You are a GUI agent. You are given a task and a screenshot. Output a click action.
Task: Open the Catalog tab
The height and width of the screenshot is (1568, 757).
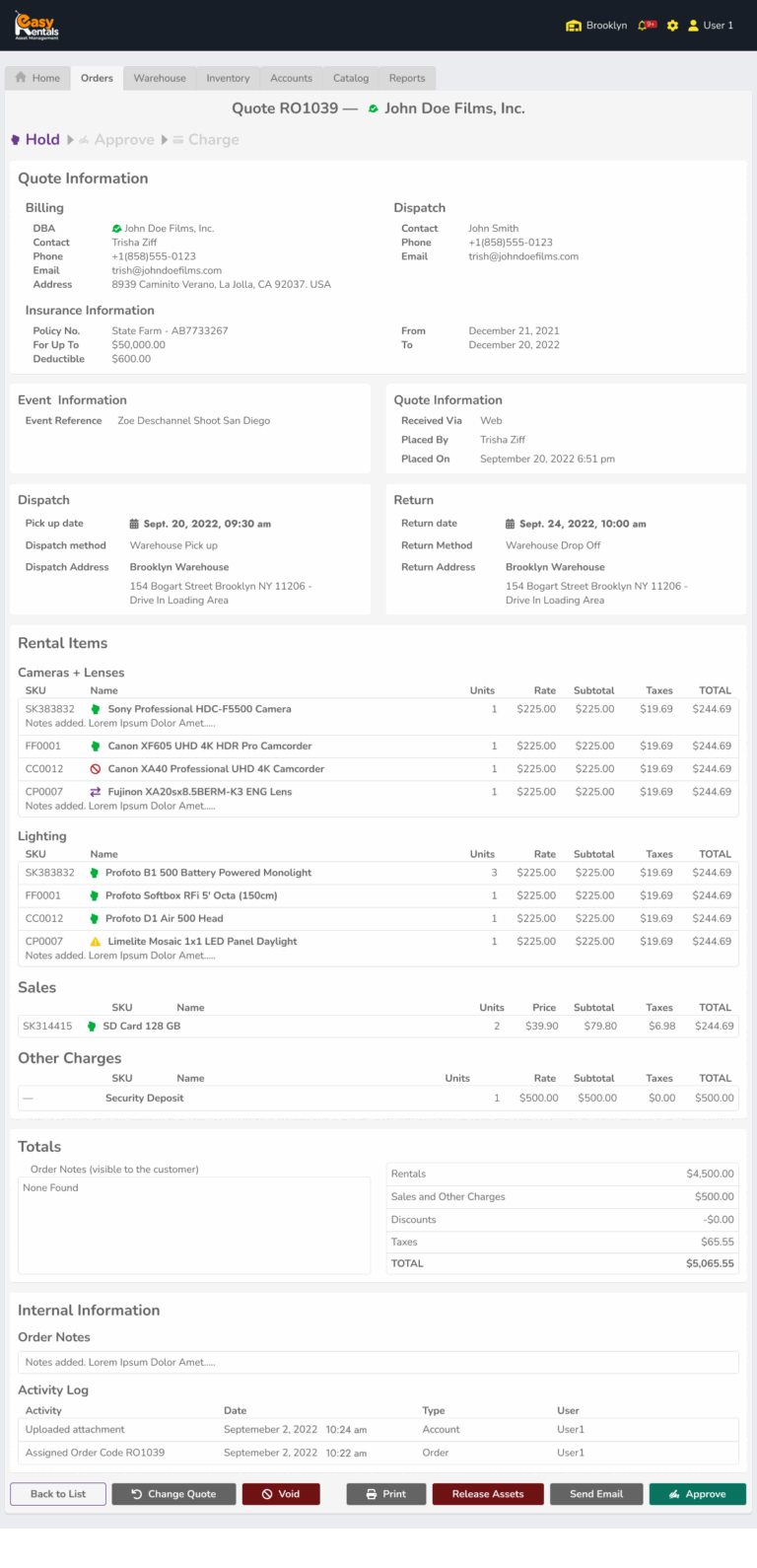click(x=351, y=78)
